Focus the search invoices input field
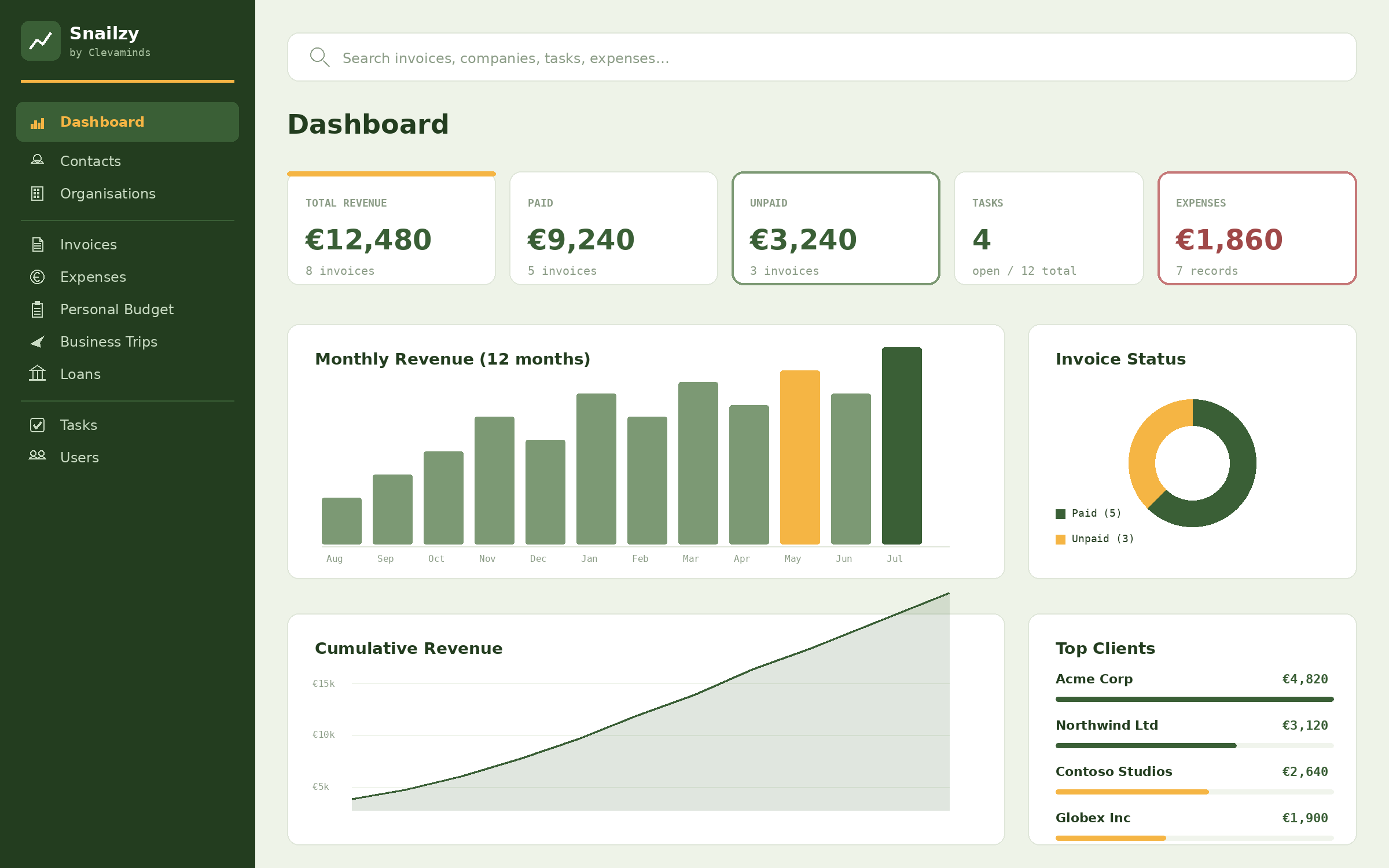This screenshot has height=868, width=1389. tap(822, 57)
